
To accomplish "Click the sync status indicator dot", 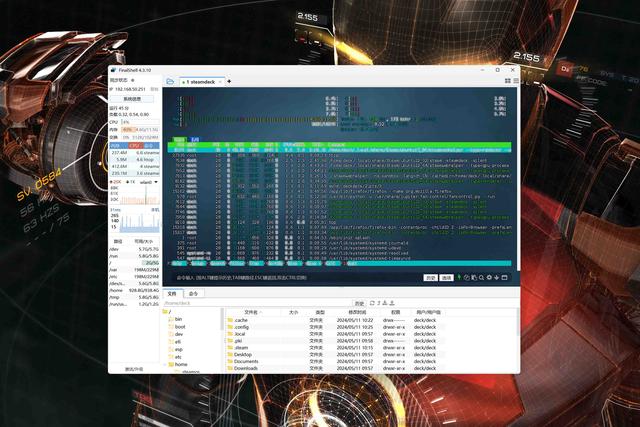I will coord(133,80).
